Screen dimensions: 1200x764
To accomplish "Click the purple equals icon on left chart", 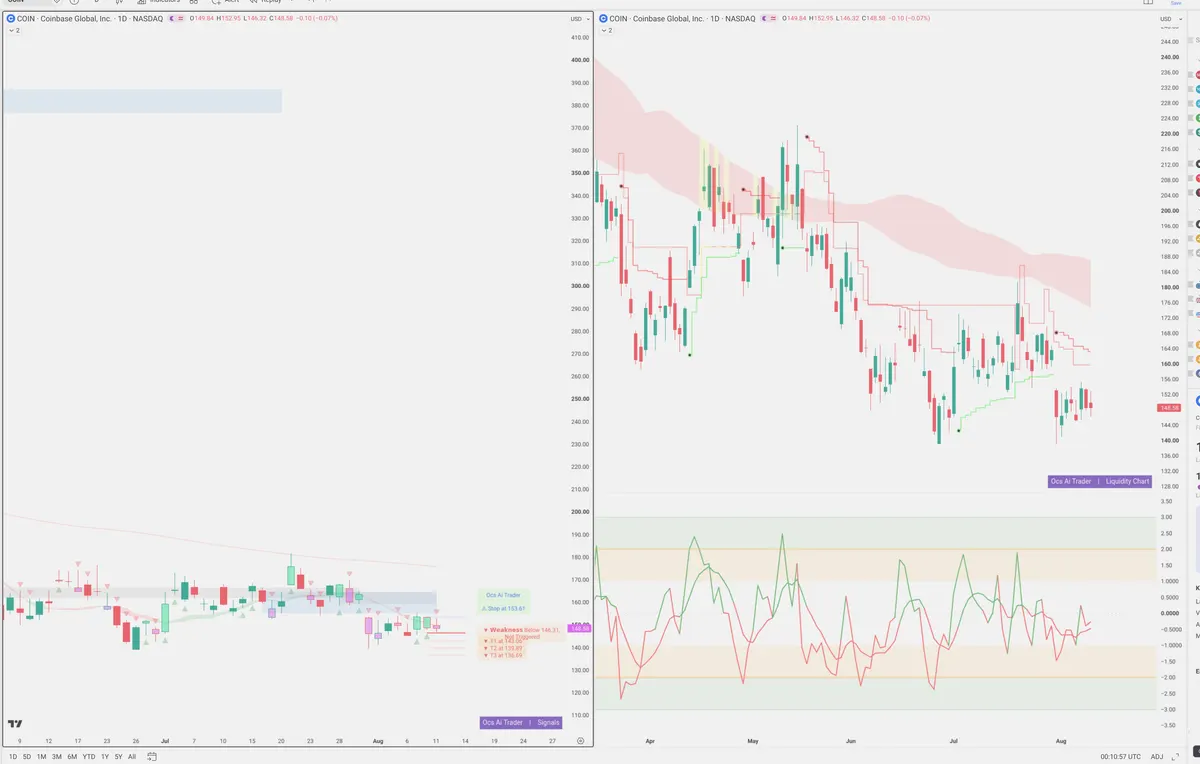I will [x=180, y=19].
